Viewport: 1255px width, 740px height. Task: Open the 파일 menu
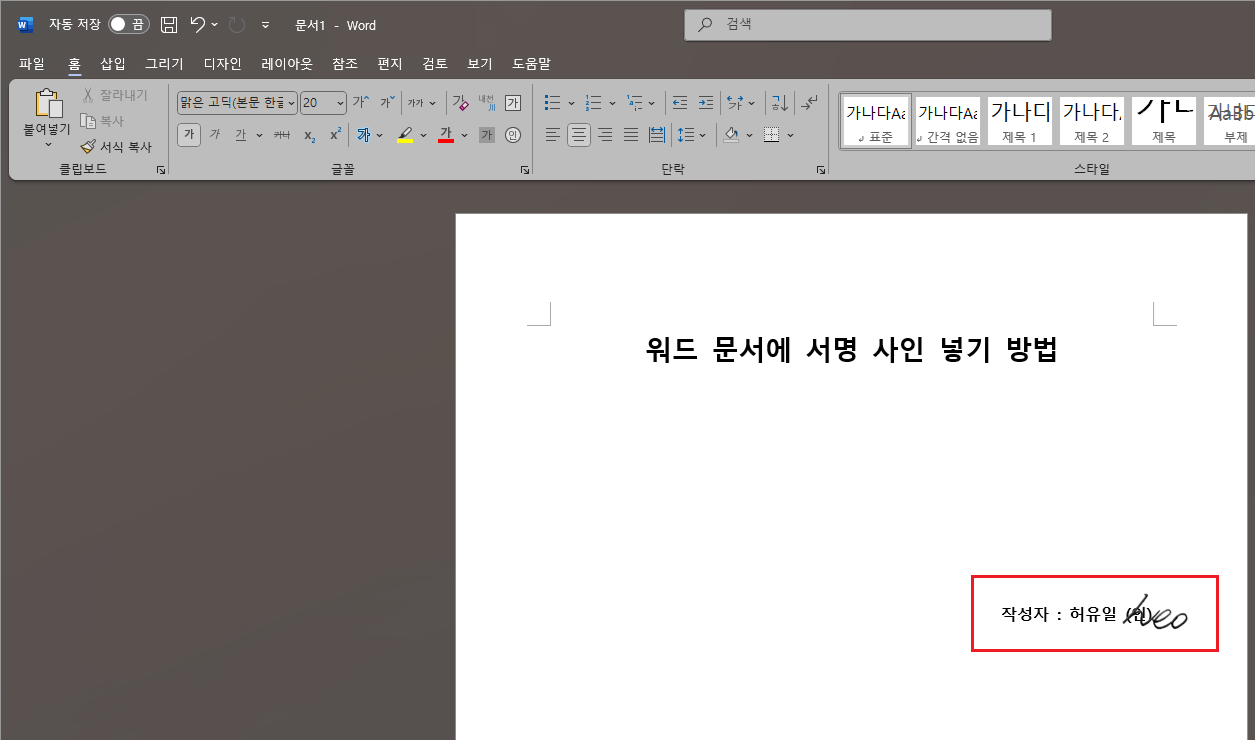point(32,63)
